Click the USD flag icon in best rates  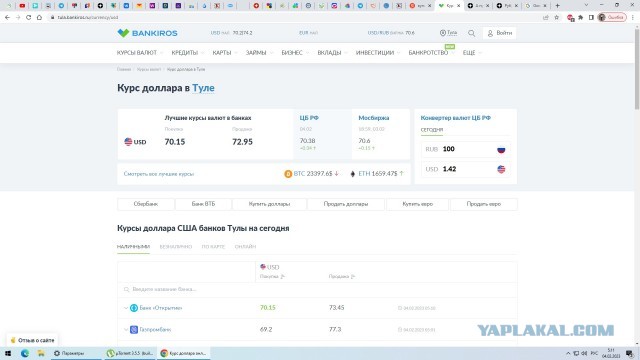[x=128, y=142]
